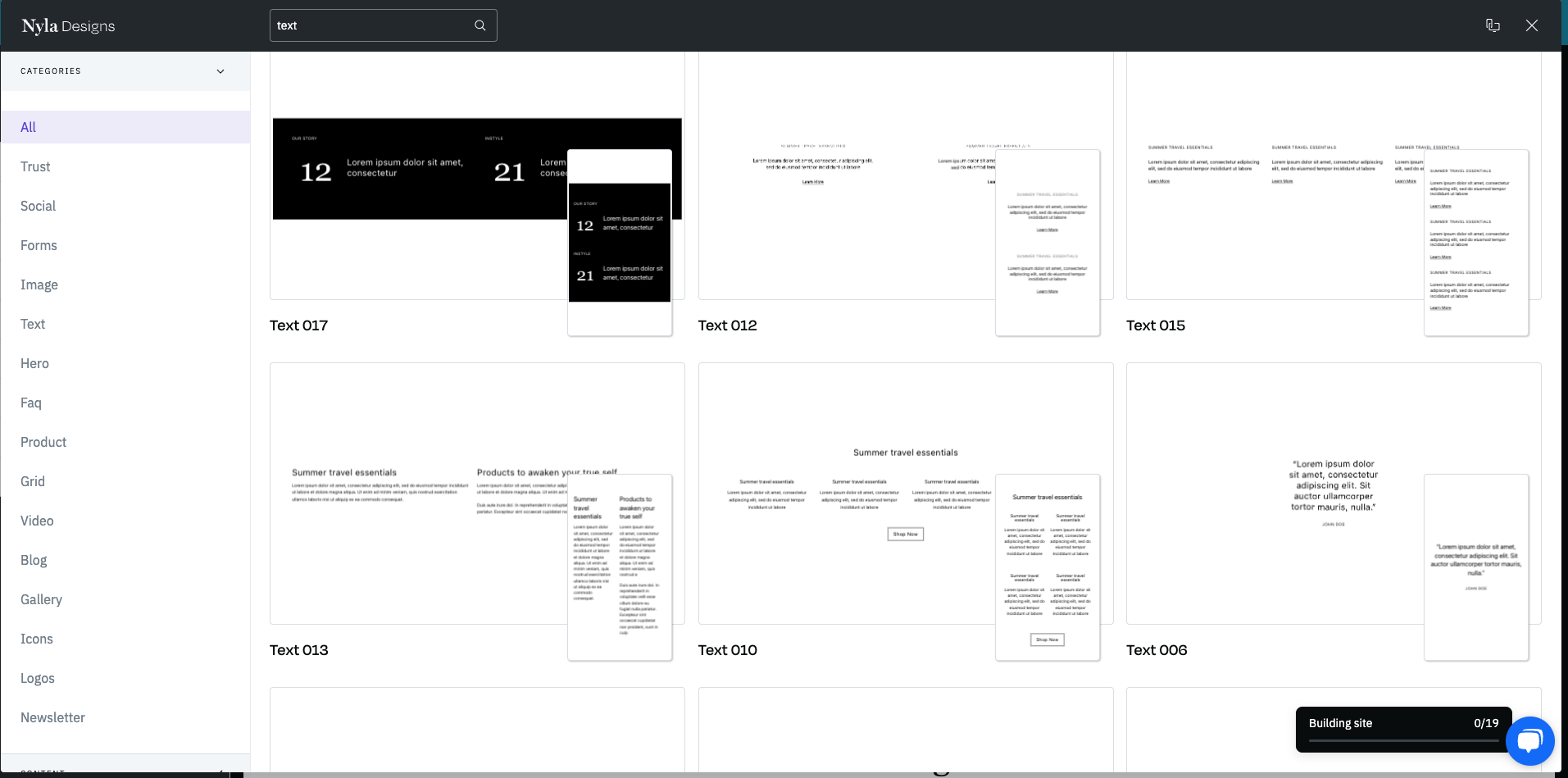Select the Trust category

click(125, 166)
